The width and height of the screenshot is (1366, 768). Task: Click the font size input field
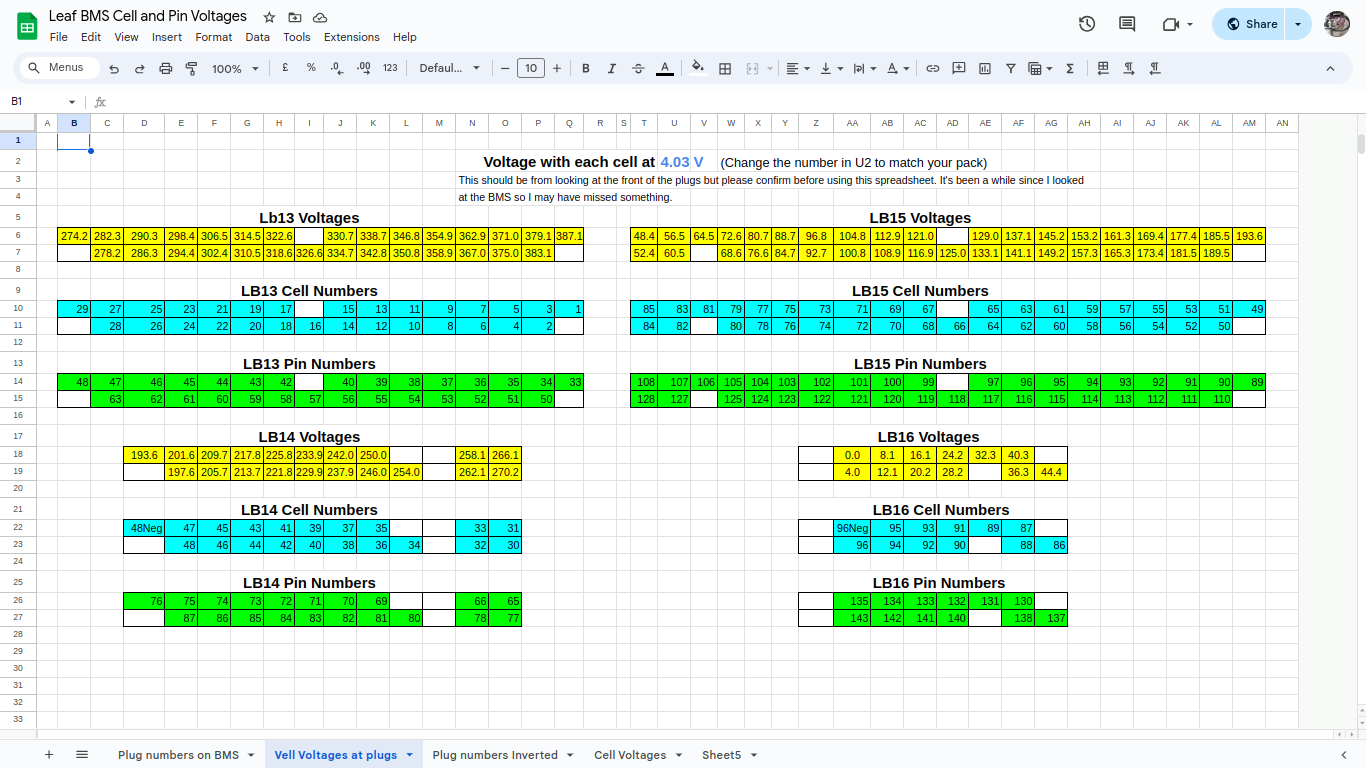pos(530,68)
